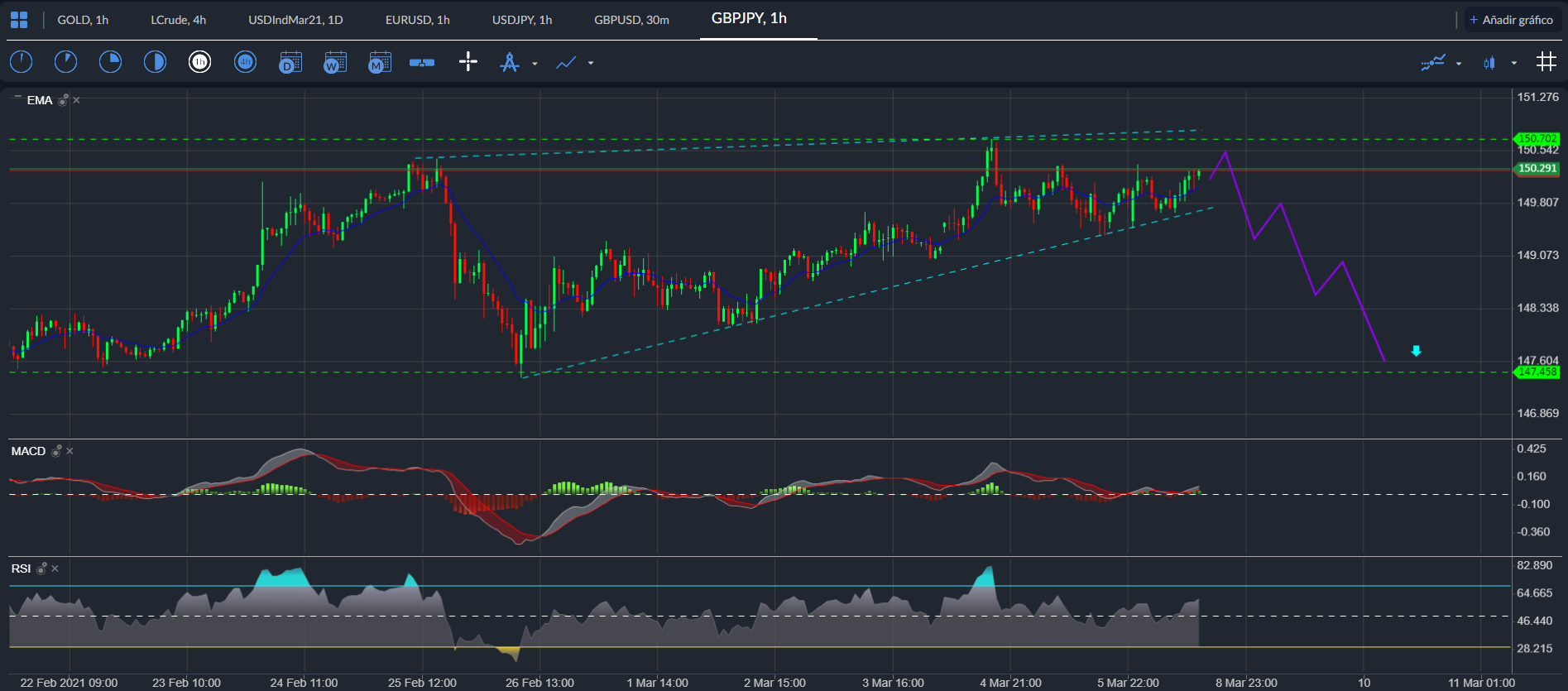Screen dimensions: 1568x691
Task: Open RSI indicator settings gear
Action: pyautogui.click(x=41, y=569)
